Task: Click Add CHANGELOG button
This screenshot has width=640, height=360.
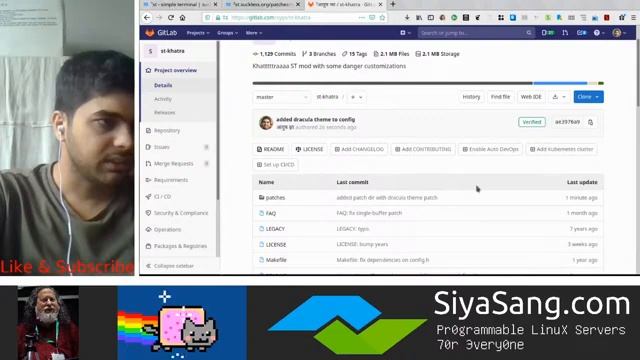Action: (359, 149)
